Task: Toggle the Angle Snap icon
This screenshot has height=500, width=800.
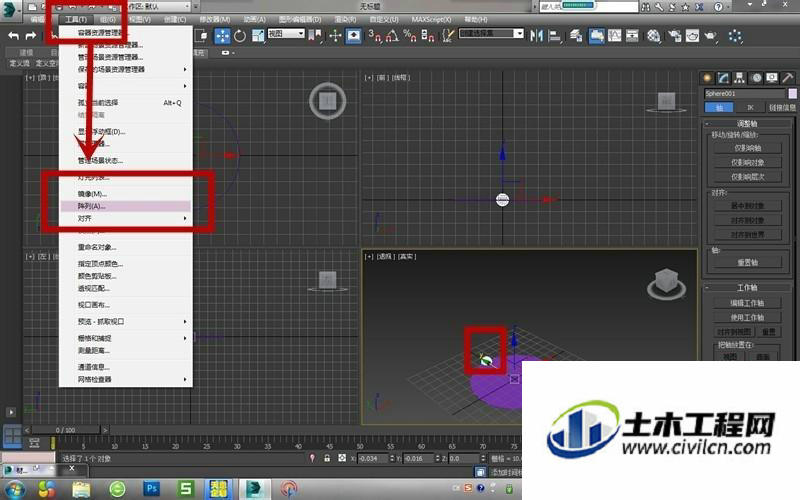Action: click(x=392, y=36)
